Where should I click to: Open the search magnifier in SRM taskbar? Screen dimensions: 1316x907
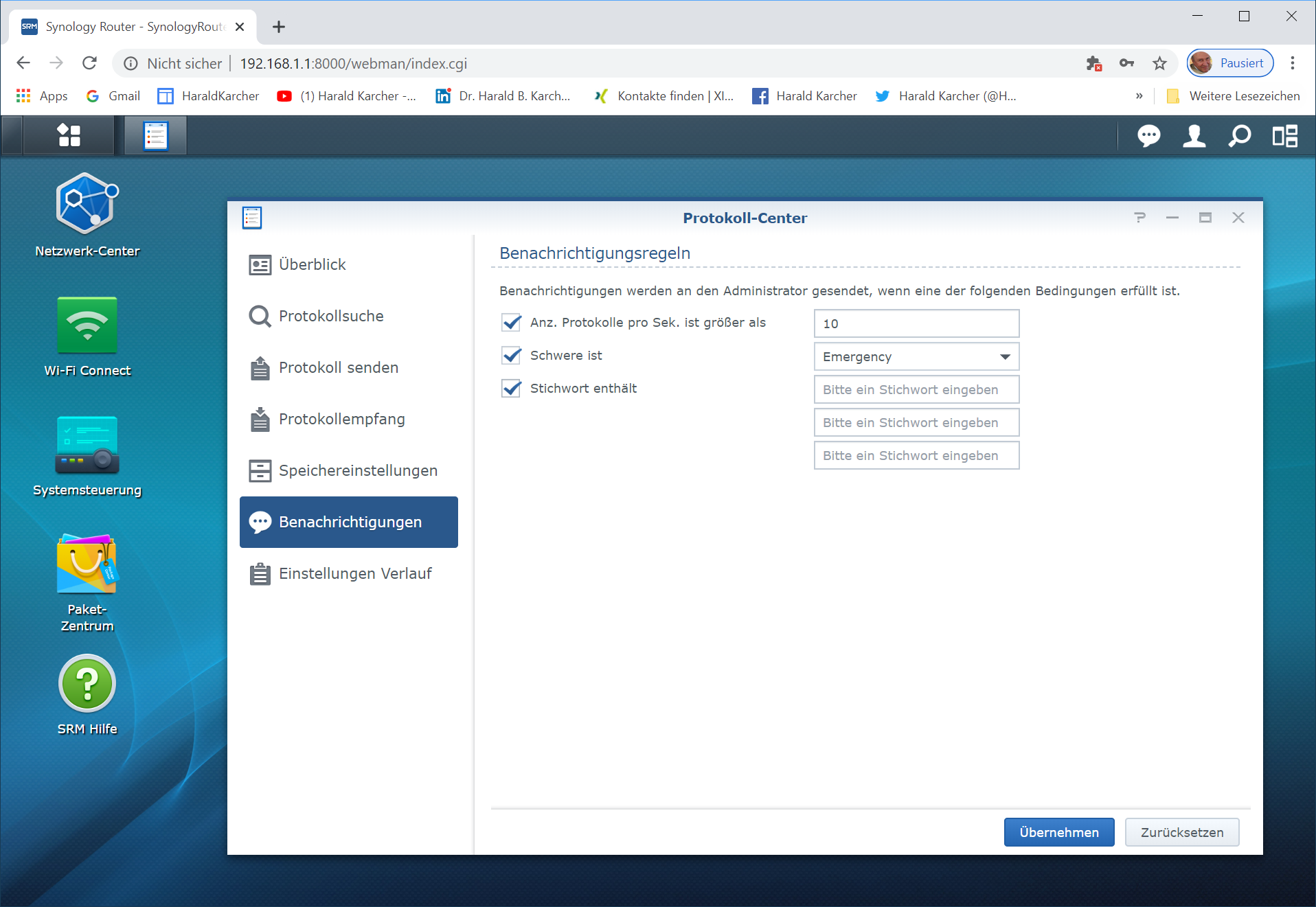1239,136
